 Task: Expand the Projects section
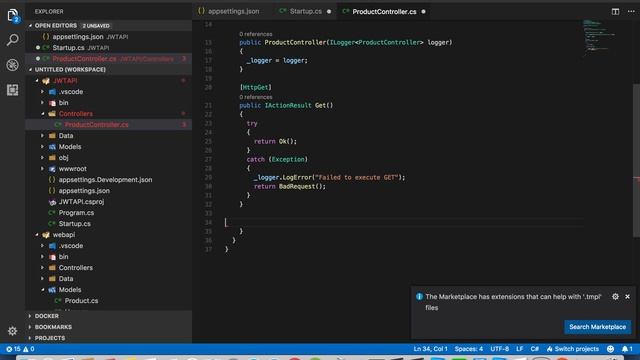click(109, 338)
